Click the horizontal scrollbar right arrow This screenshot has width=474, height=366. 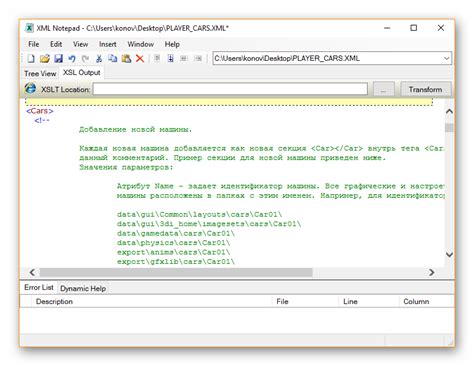tap(431, 273)
